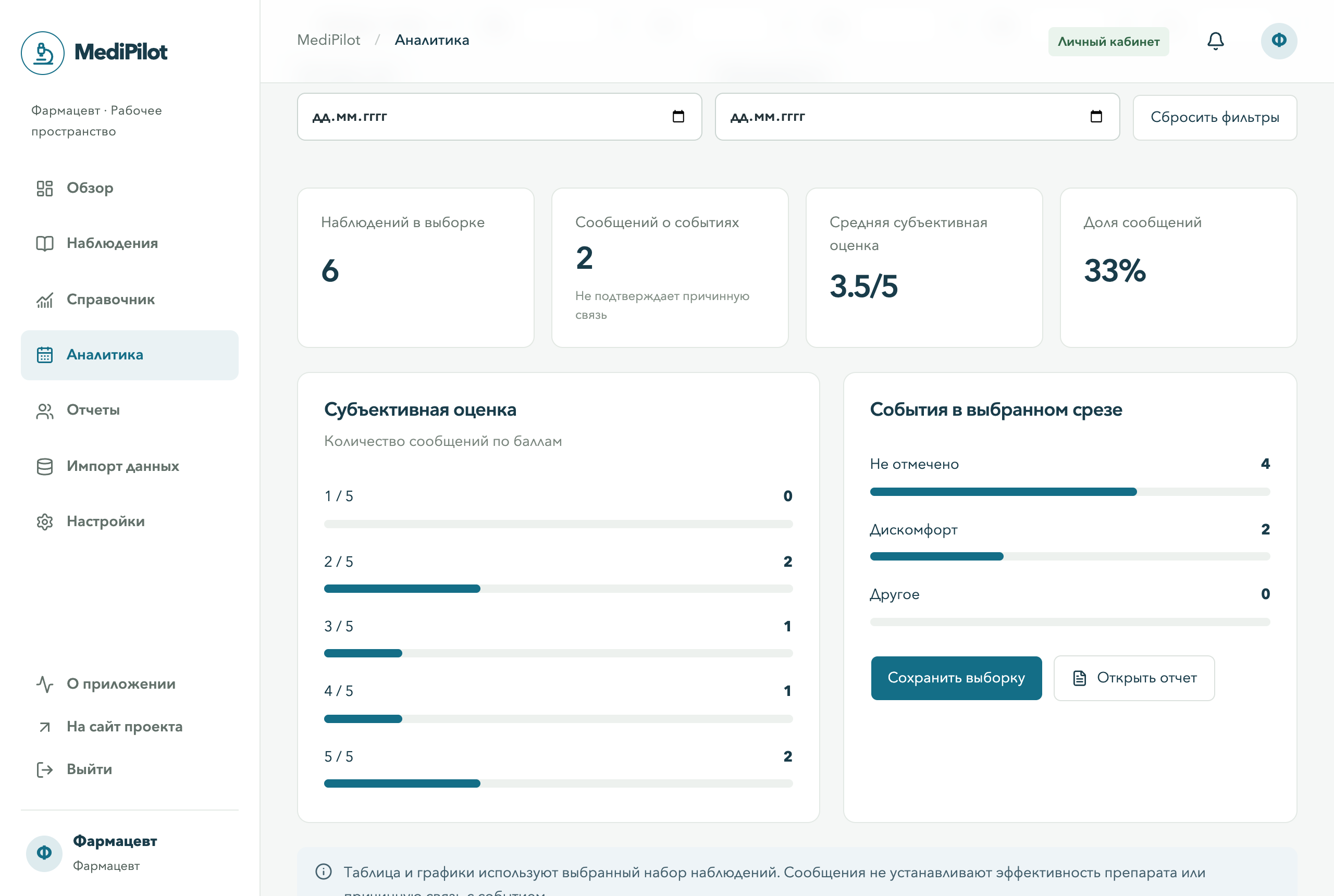Click the Настройки gear icon
Viewport: 1334px width, 896px height.
click(45, 522)
